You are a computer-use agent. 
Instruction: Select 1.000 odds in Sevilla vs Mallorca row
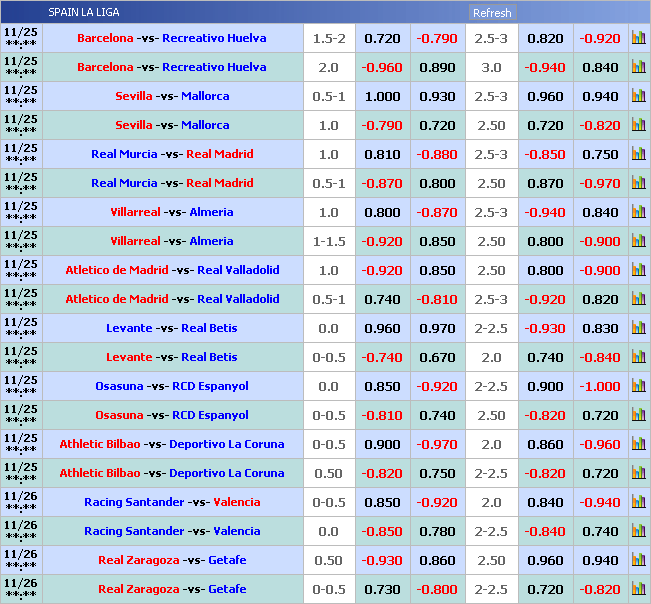382,97
